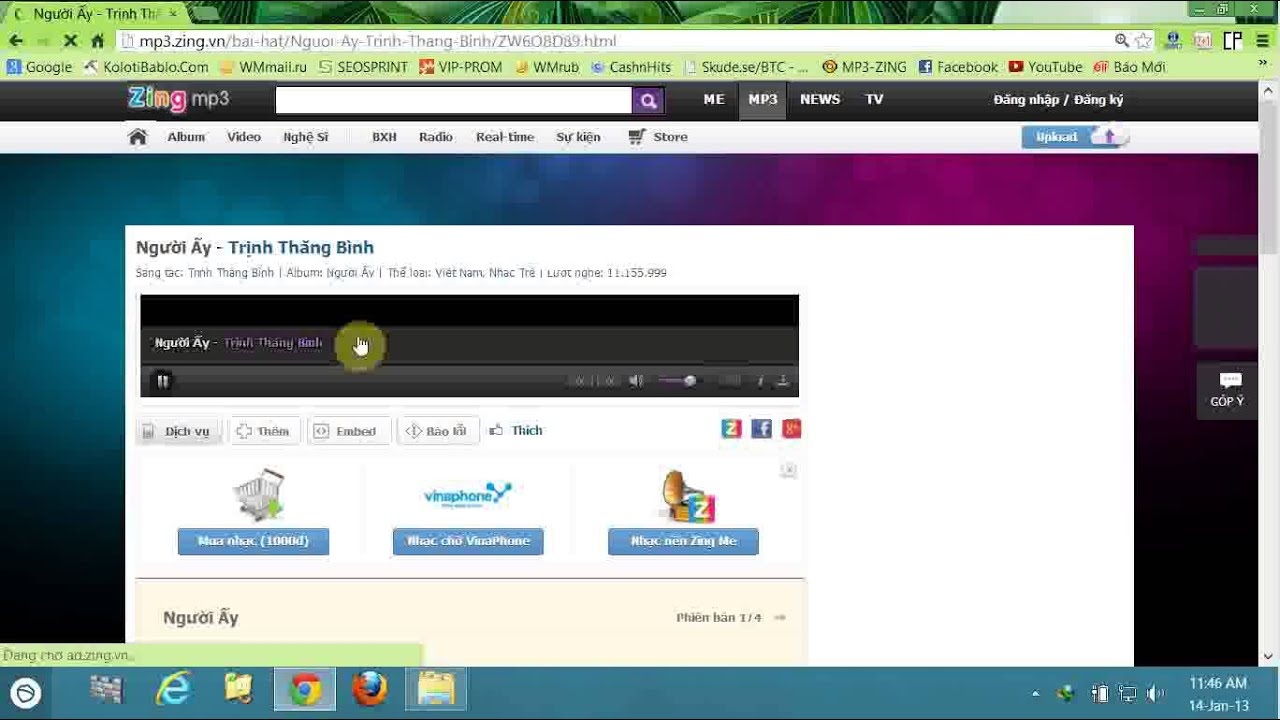Open Firefox from the taskbar
Image resolution: width=1280 pixels, height=720 pixels.
pyautogui.click(x=369, y=691)
